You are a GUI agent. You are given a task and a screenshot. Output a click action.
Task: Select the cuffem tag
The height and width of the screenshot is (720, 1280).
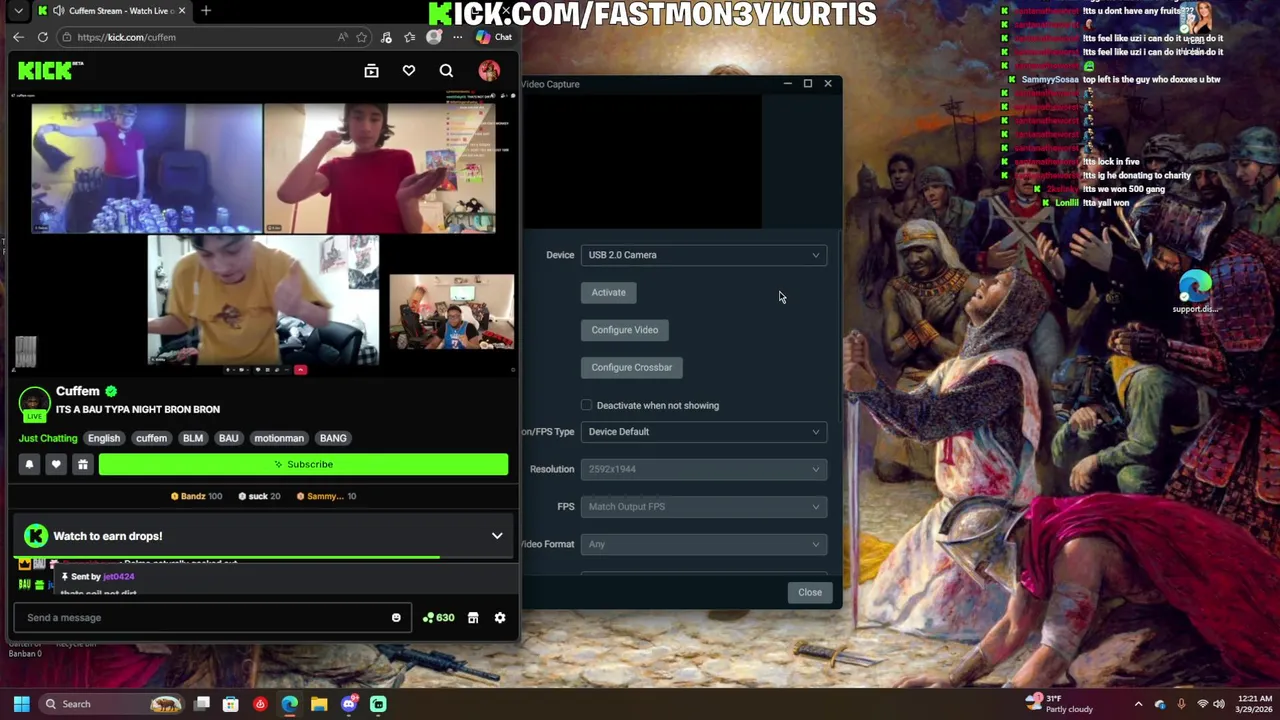coord(151,438)
